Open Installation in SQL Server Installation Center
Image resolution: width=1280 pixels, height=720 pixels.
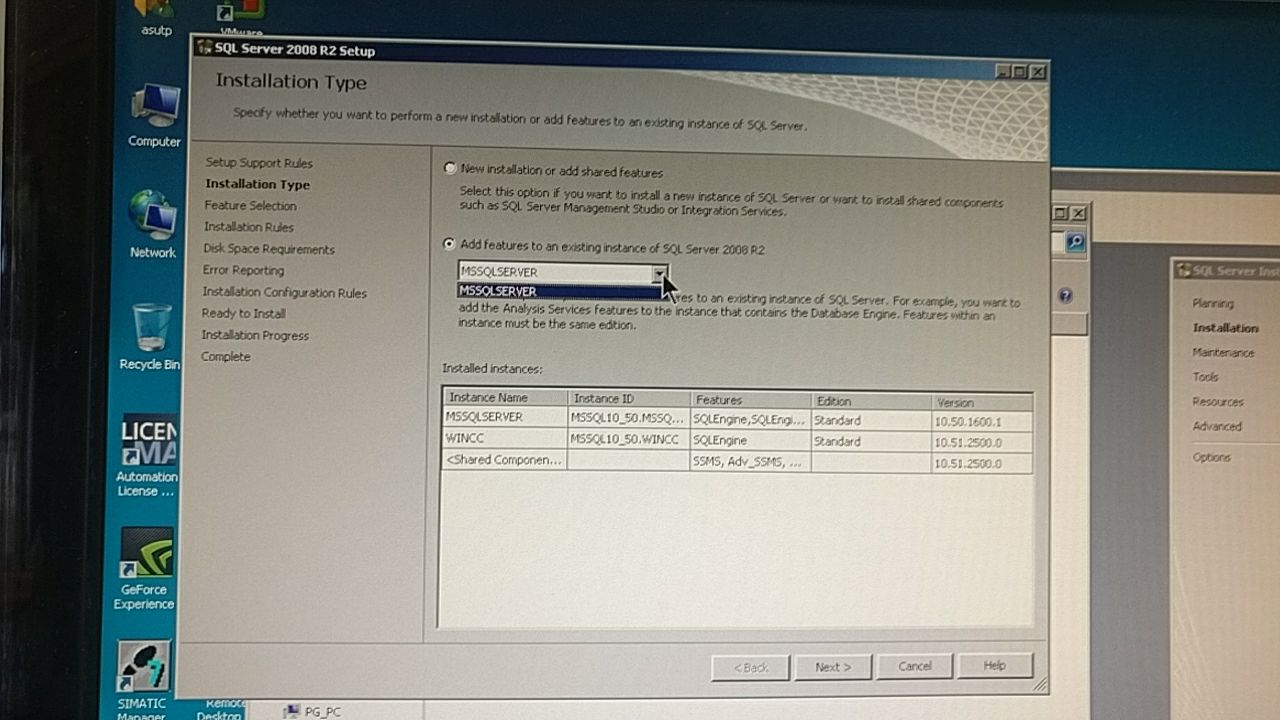click(1225, 328)
